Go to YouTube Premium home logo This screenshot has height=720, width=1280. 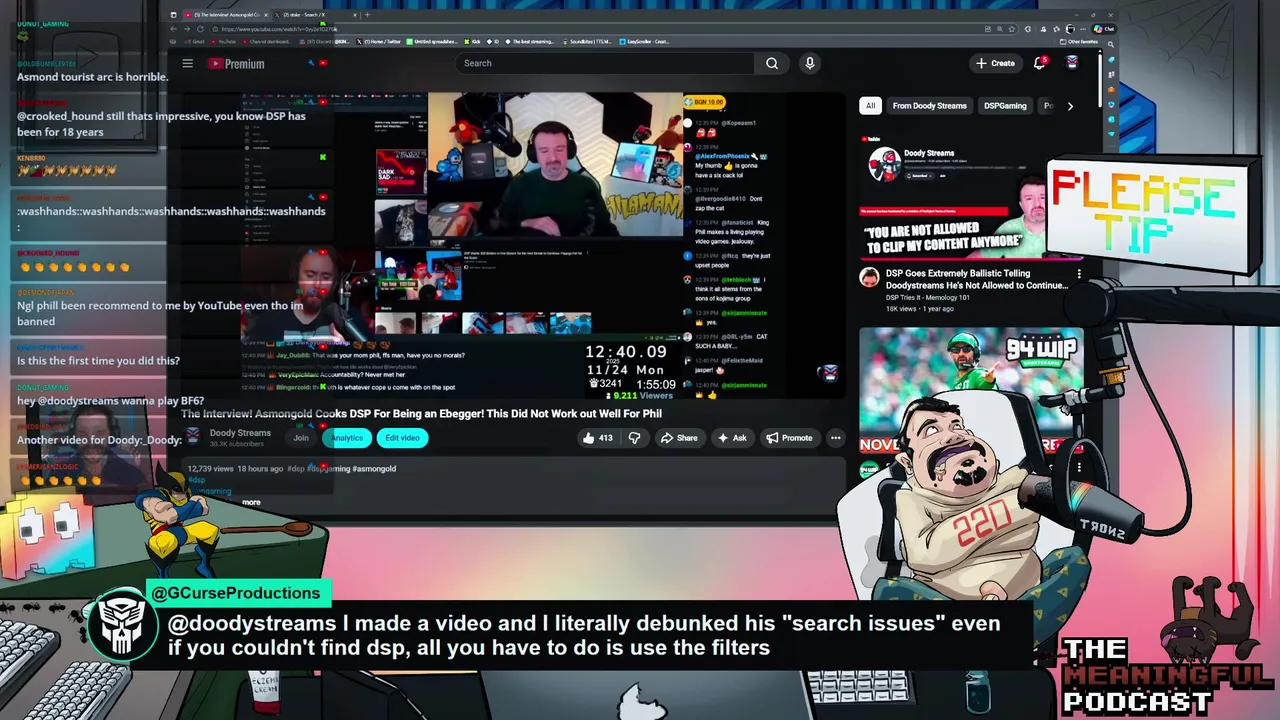(x=236, y=64)
